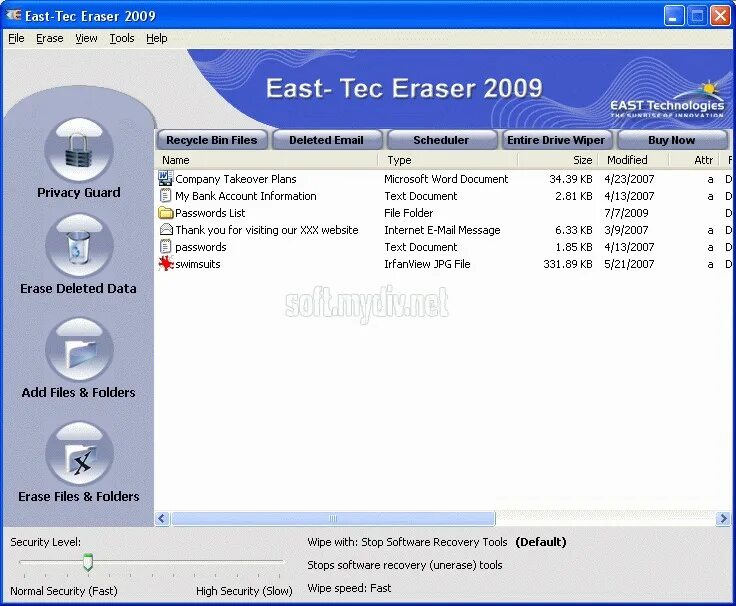The image size is (736, 606).
Task: Click the horizontal scrollbar thumb
Action: [x=333, y=518]
